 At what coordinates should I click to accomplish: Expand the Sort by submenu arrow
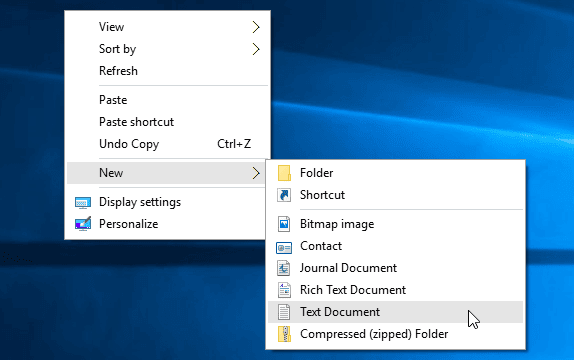pyautogui.click(x=256, y=49)
